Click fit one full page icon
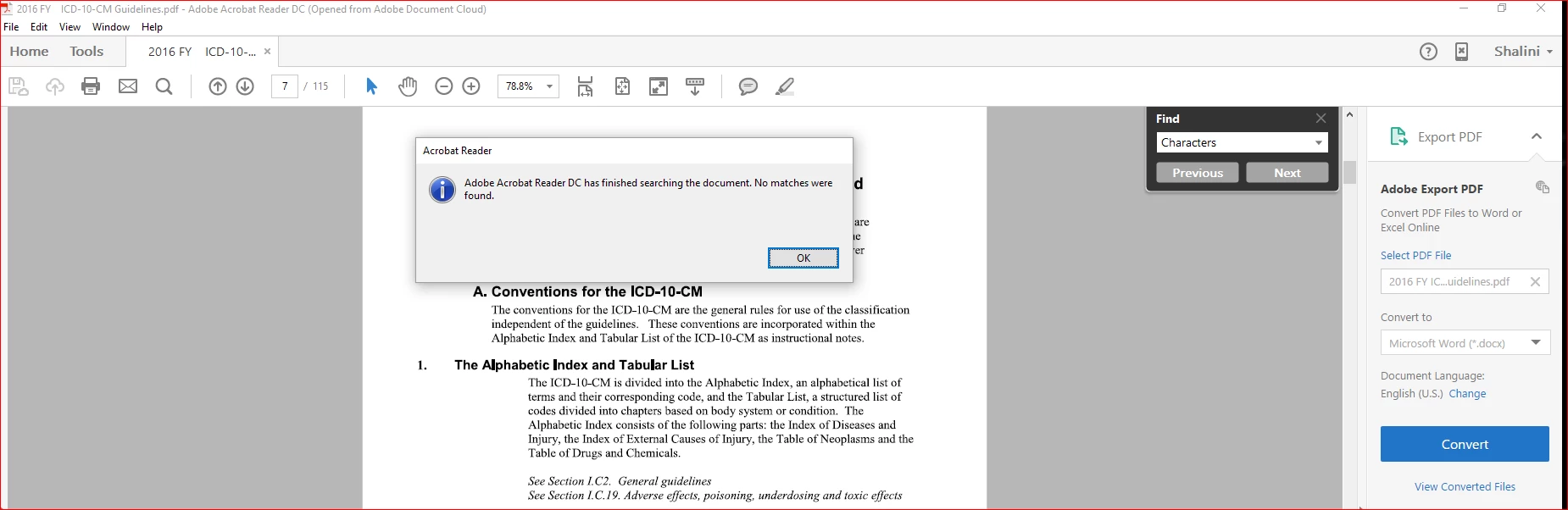Screen dimensions: 1568x510 point(622,86)
